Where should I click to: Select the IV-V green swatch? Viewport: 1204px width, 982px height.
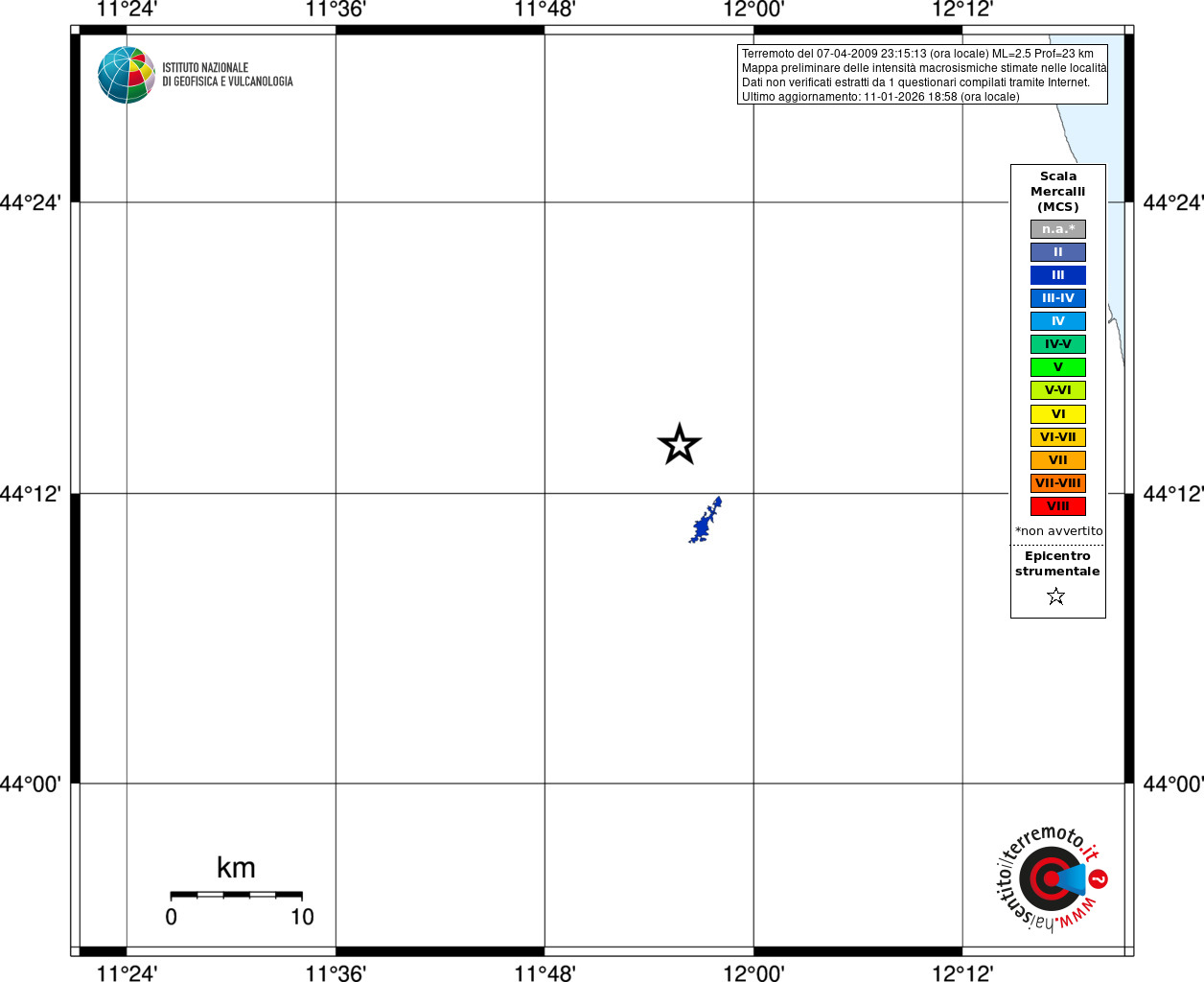click(1058, 344)
